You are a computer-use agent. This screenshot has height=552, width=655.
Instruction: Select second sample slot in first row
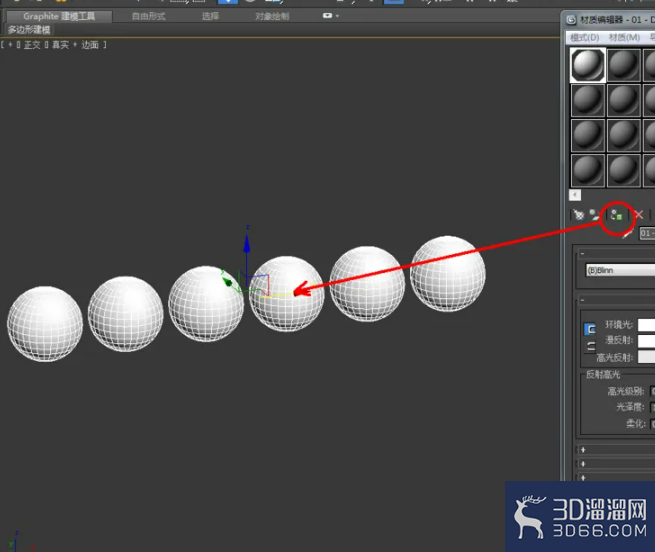624,65
